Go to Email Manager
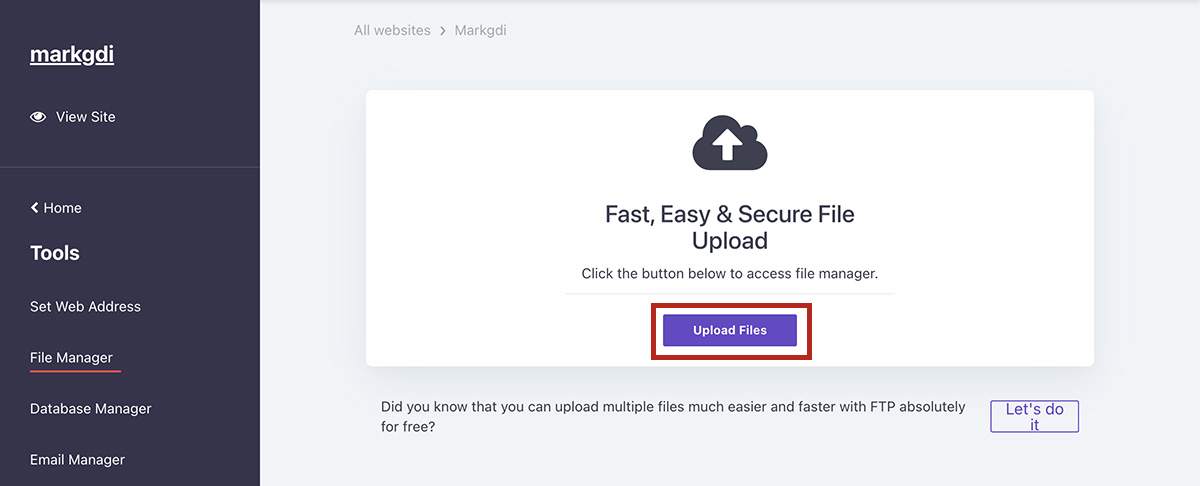1200x486 pixels. [77, 460]
